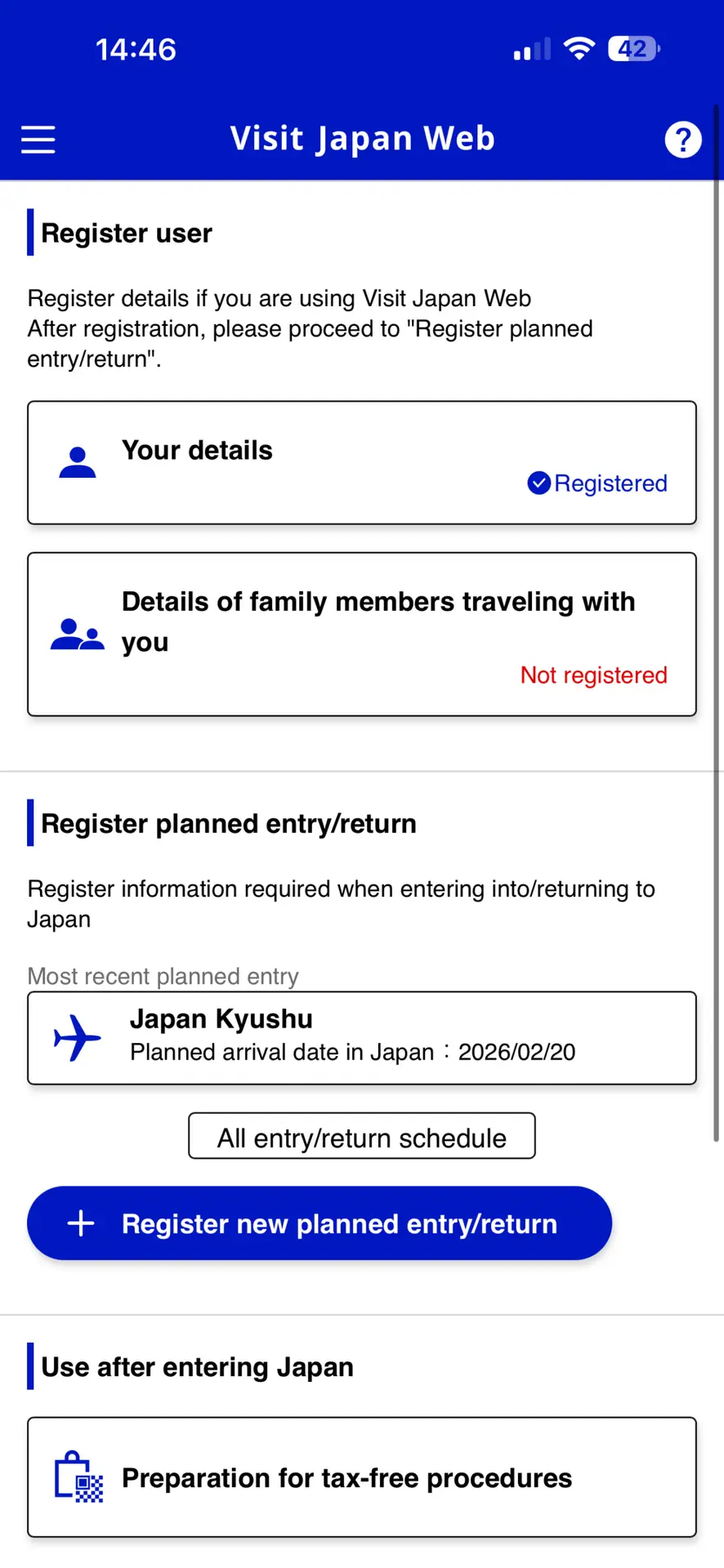This screenshot has height=1568, width=724.
Task: Tap the tax-free shopping bag QR icon
Action: (78, 1477)
